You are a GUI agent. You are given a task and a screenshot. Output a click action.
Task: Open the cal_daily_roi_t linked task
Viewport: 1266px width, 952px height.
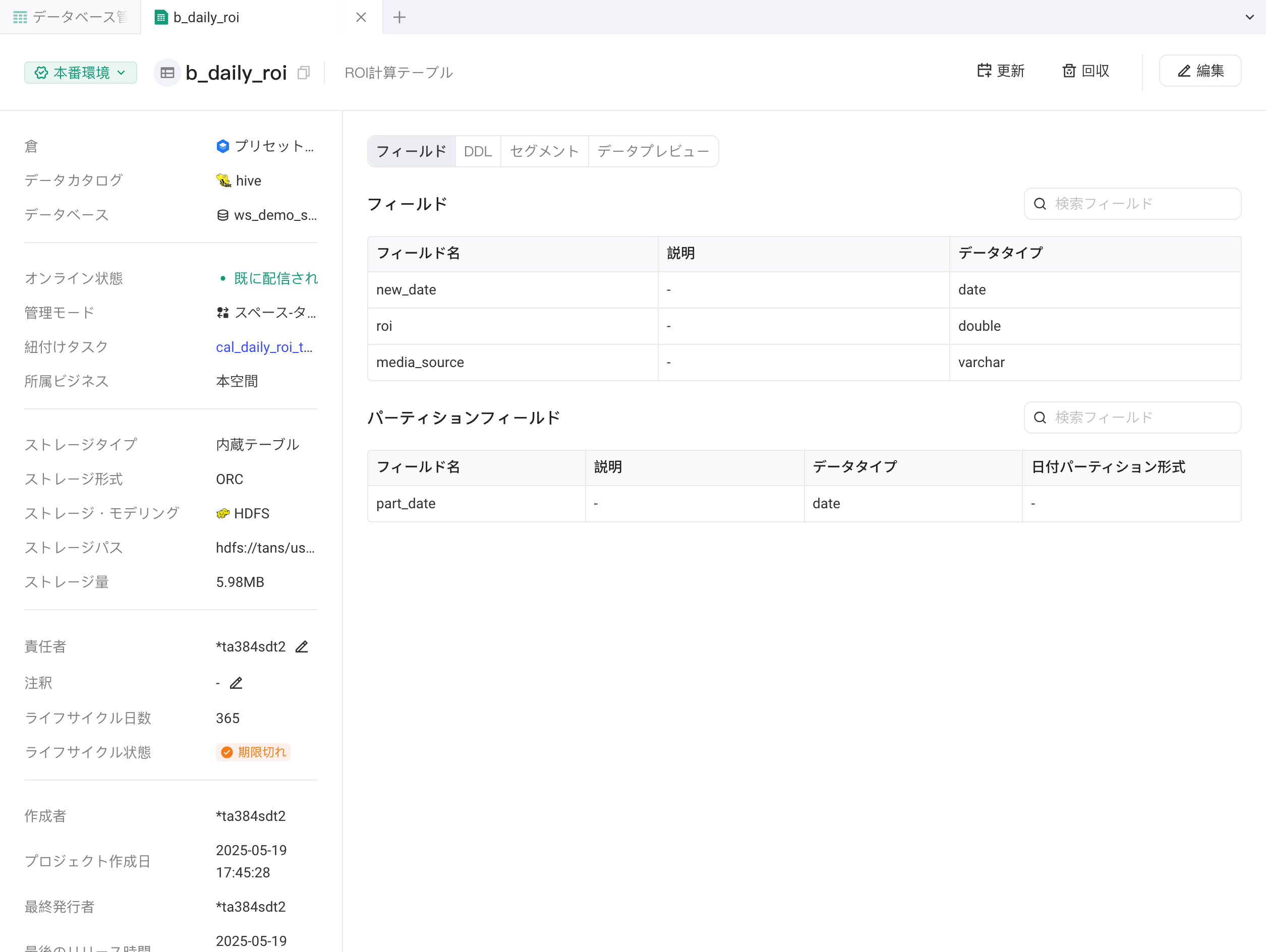pyautogui.click(x=264, y=347)
